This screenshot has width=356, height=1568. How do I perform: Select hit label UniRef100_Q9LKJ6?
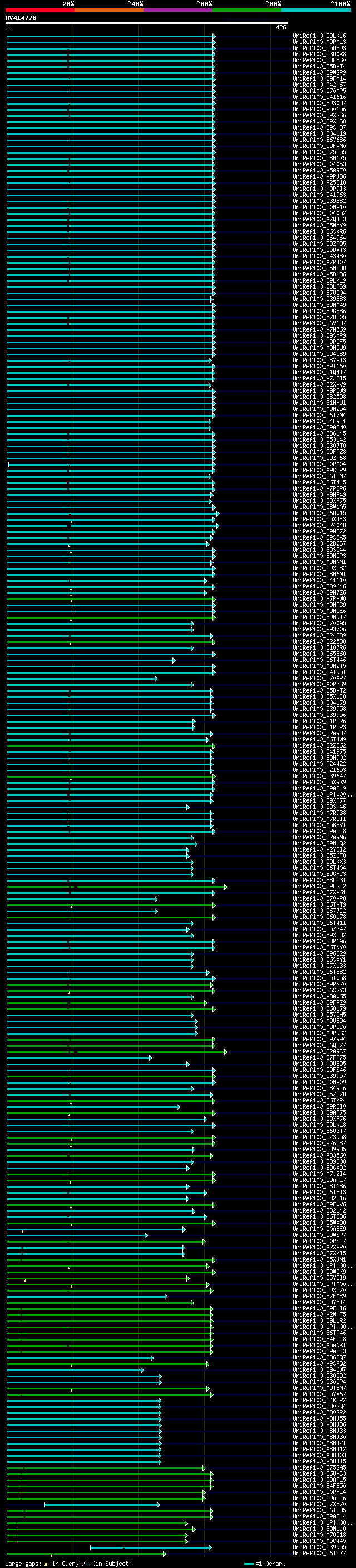(319, 36)
